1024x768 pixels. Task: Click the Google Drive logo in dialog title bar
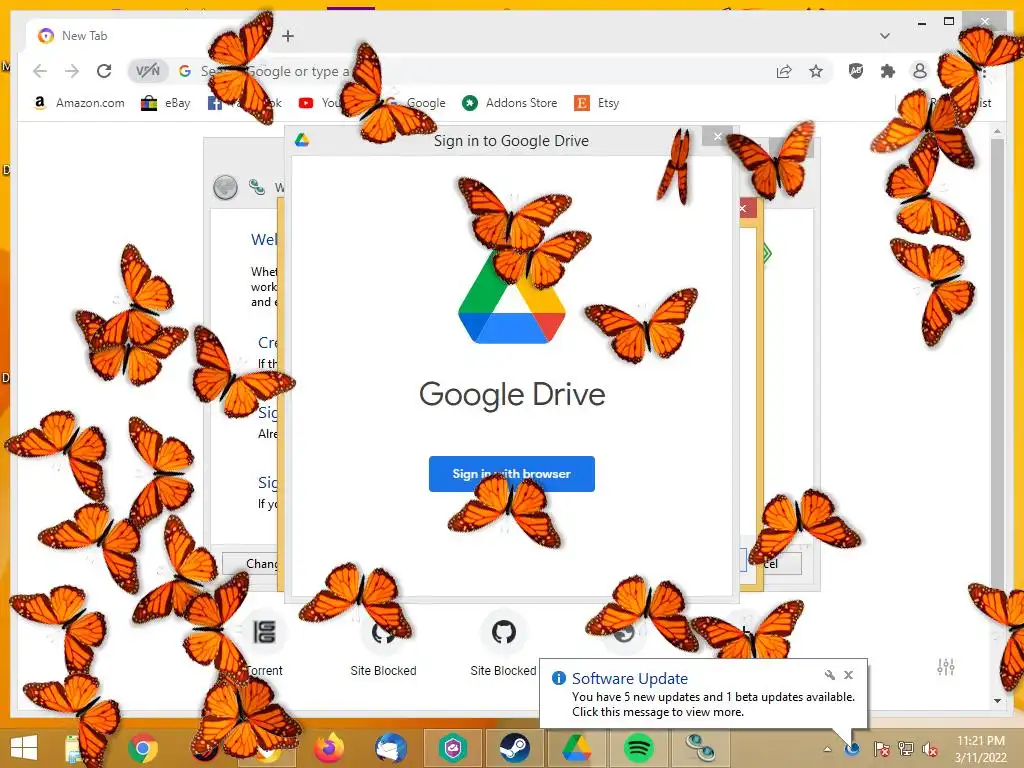click(302, 140)
